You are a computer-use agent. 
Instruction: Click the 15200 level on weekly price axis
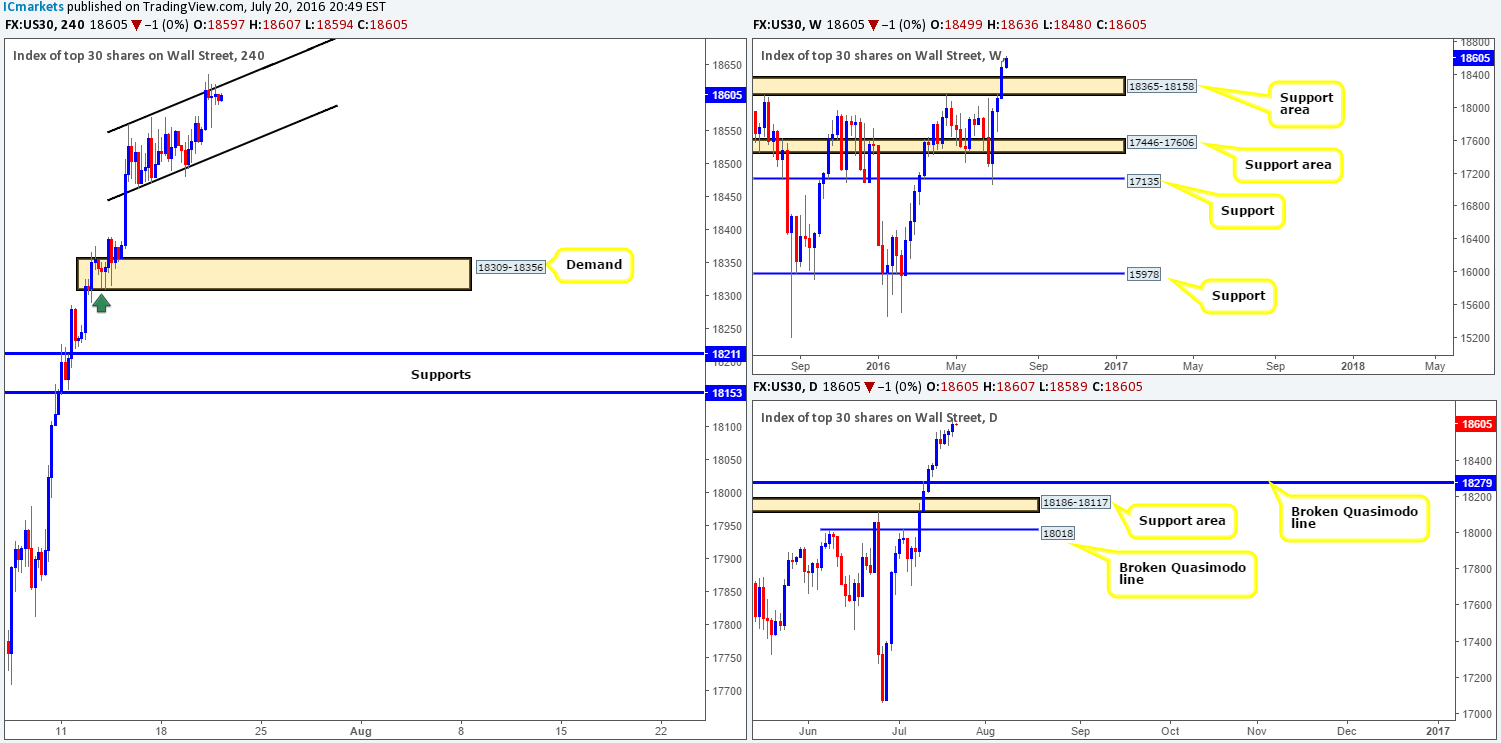(1473, 337)
